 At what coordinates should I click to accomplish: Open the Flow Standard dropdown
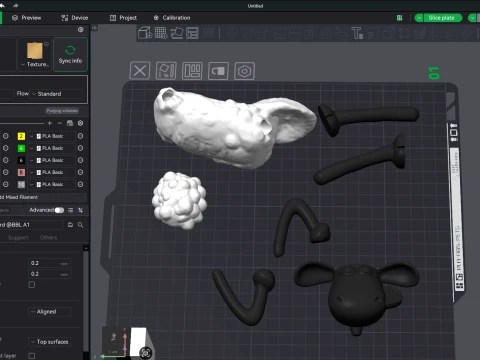click(x=56, y=94)
